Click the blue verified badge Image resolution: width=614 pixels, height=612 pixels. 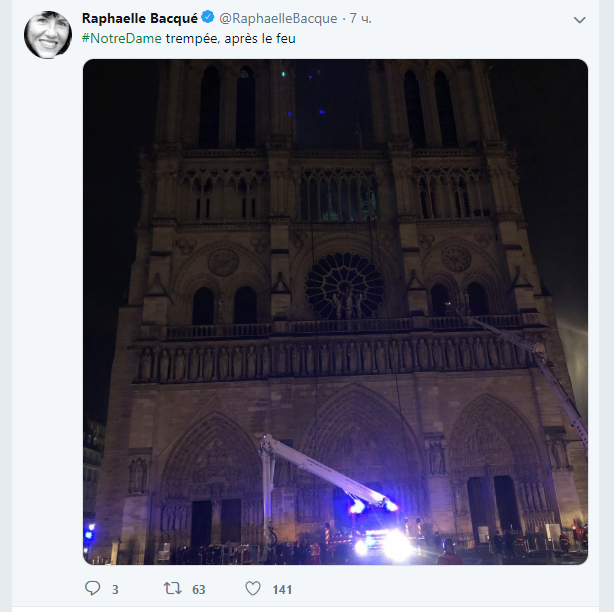click(207, 19)
